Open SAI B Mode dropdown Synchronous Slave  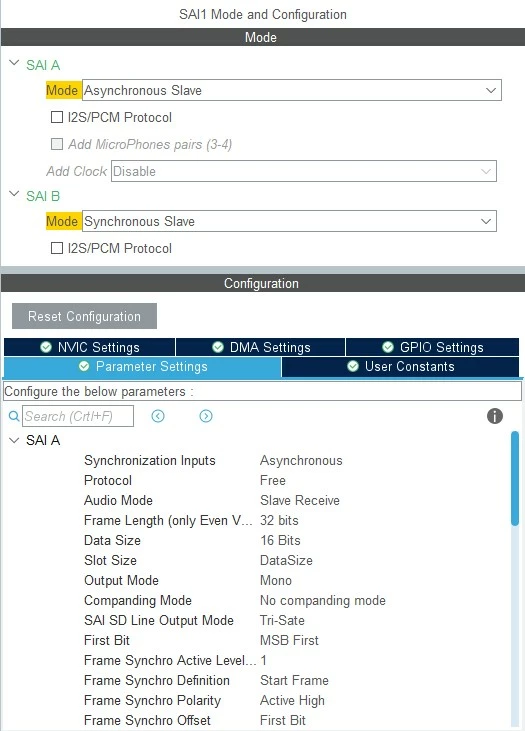pos(290,221)
